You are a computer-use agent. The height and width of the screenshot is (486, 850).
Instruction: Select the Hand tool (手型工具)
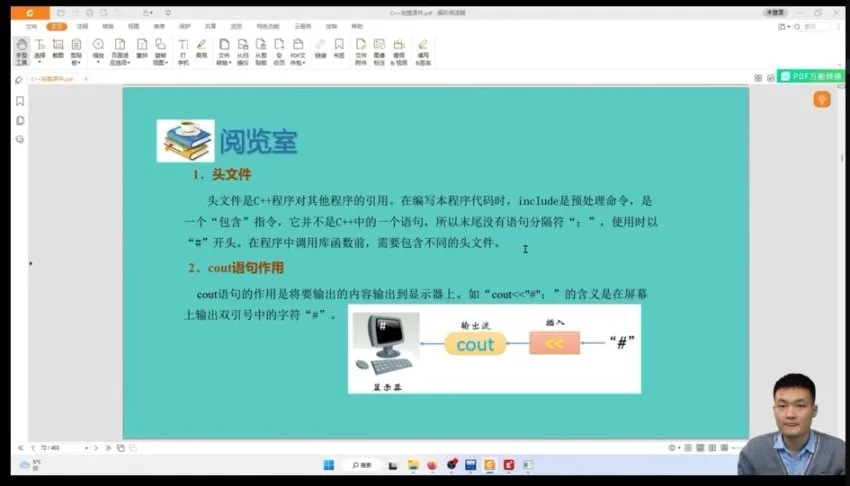[x=21, y=51]
